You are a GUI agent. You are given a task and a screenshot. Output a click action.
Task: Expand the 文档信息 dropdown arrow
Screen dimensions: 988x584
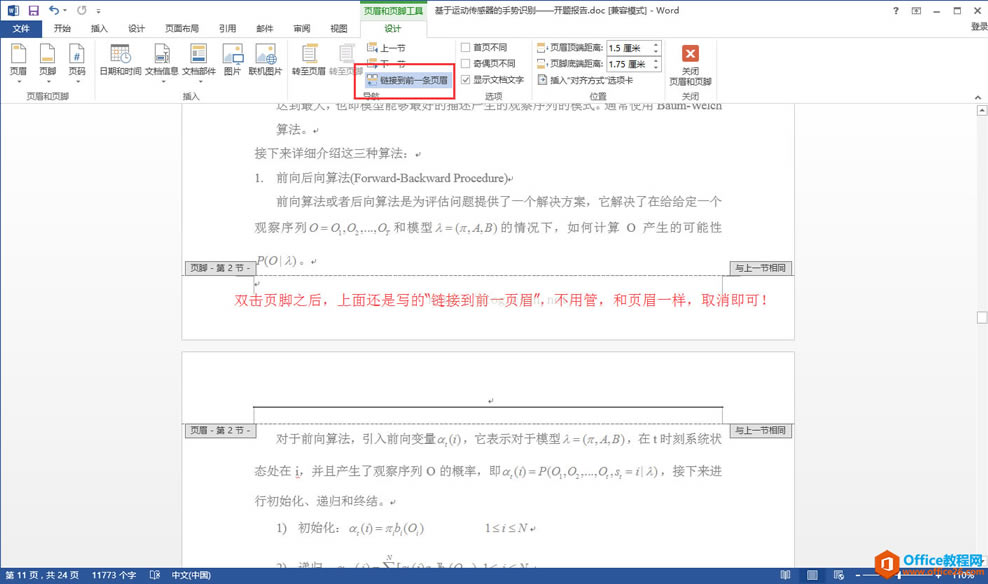pyautogui.click(x=162, y=81)
